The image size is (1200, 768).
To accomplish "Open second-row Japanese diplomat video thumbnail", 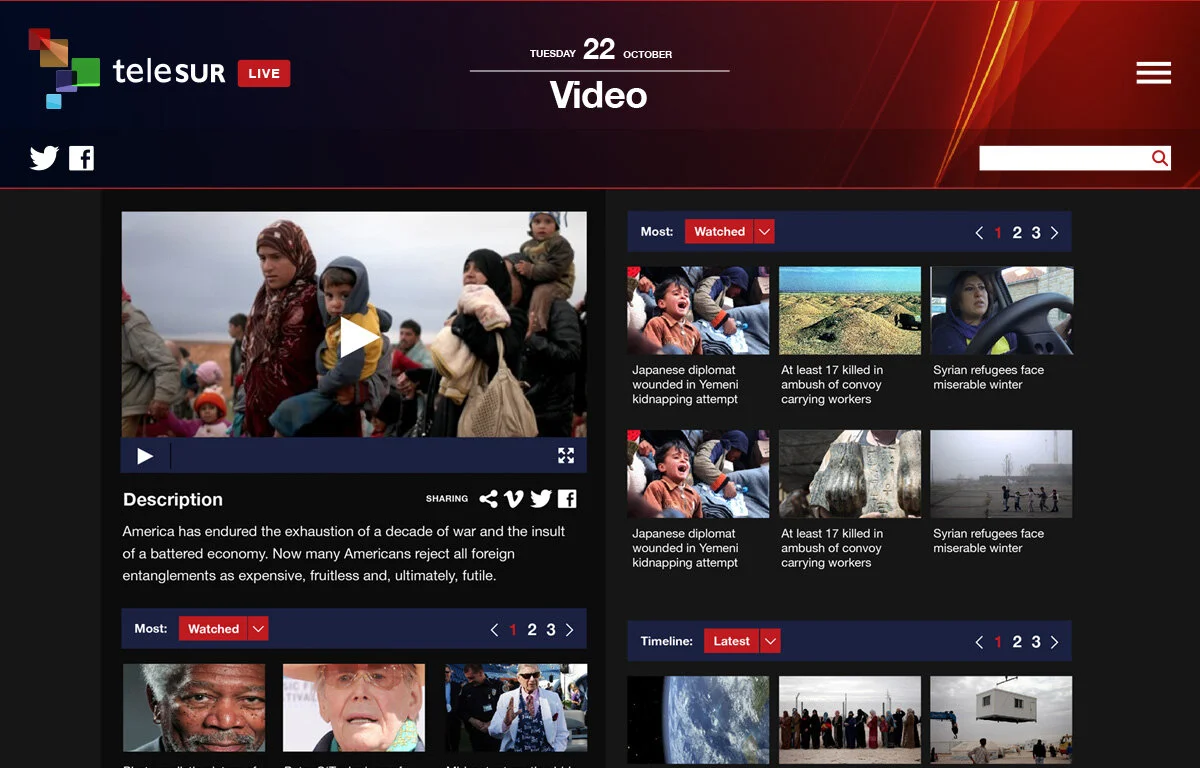I will click(698, 474).
